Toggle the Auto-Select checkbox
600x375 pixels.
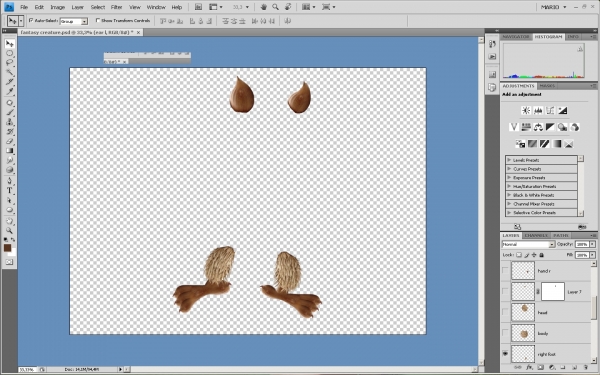tap(31, 20)
